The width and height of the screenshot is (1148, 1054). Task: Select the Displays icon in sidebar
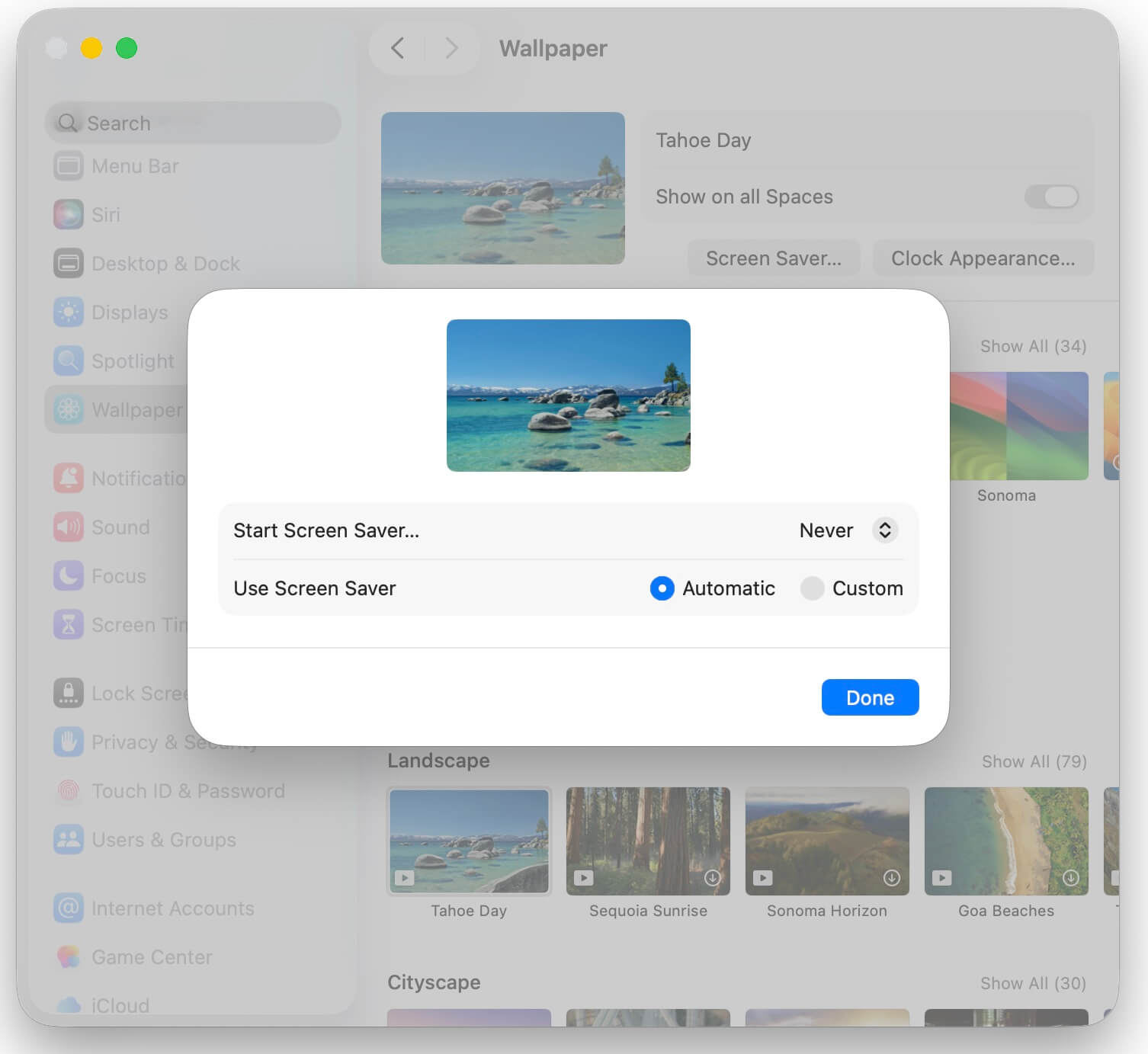click(x=68, y=312)
